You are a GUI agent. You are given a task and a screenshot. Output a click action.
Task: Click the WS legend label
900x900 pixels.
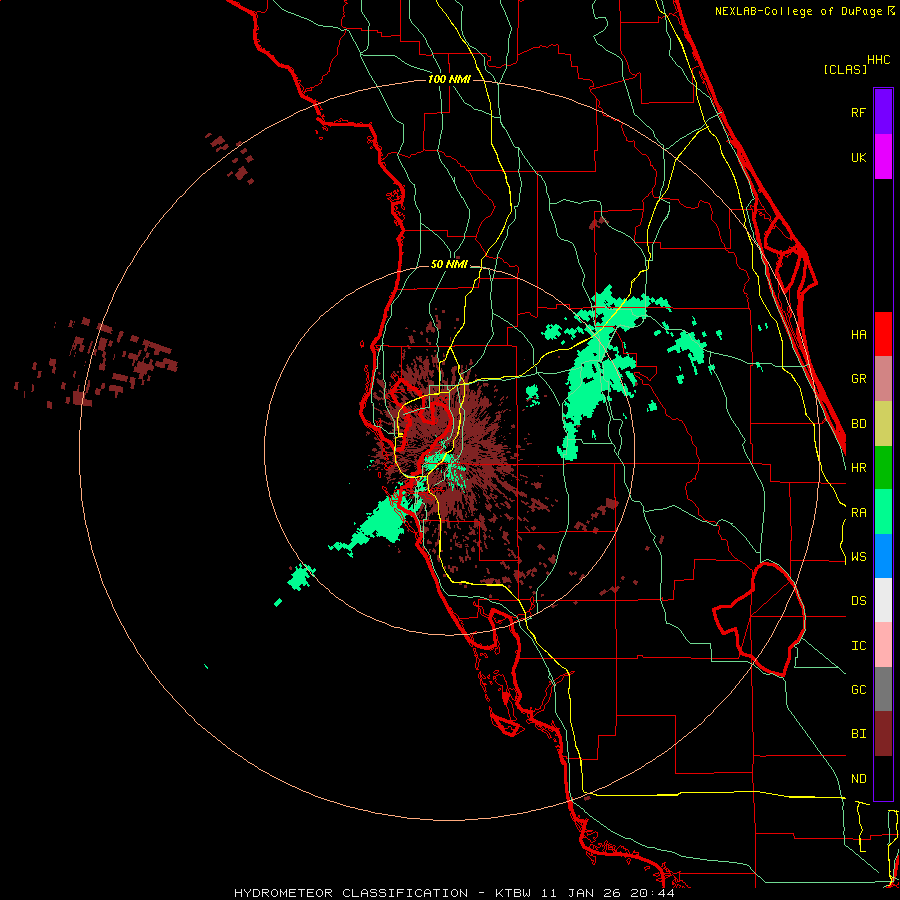coord(858,557)
